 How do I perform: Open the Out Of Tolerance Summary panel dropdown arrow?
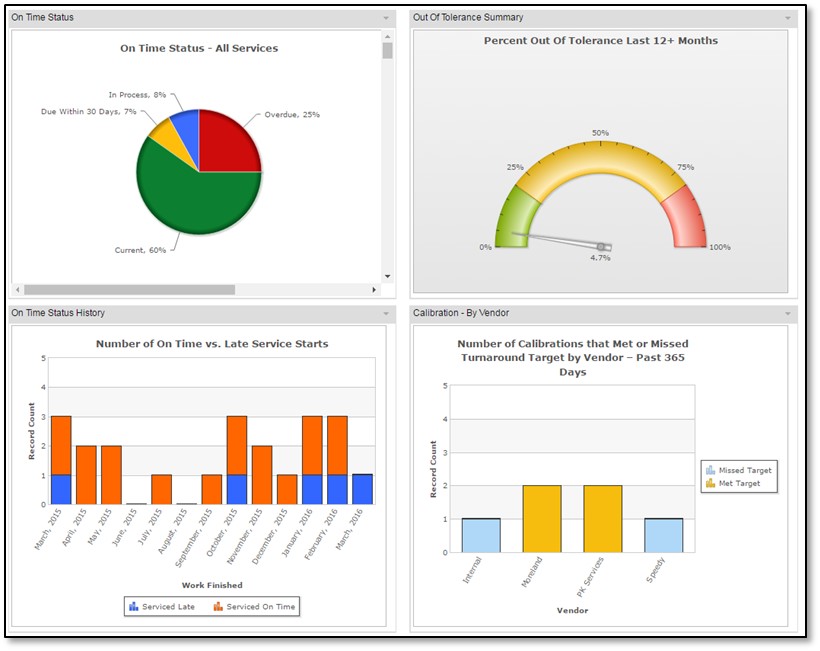(788, 18)
